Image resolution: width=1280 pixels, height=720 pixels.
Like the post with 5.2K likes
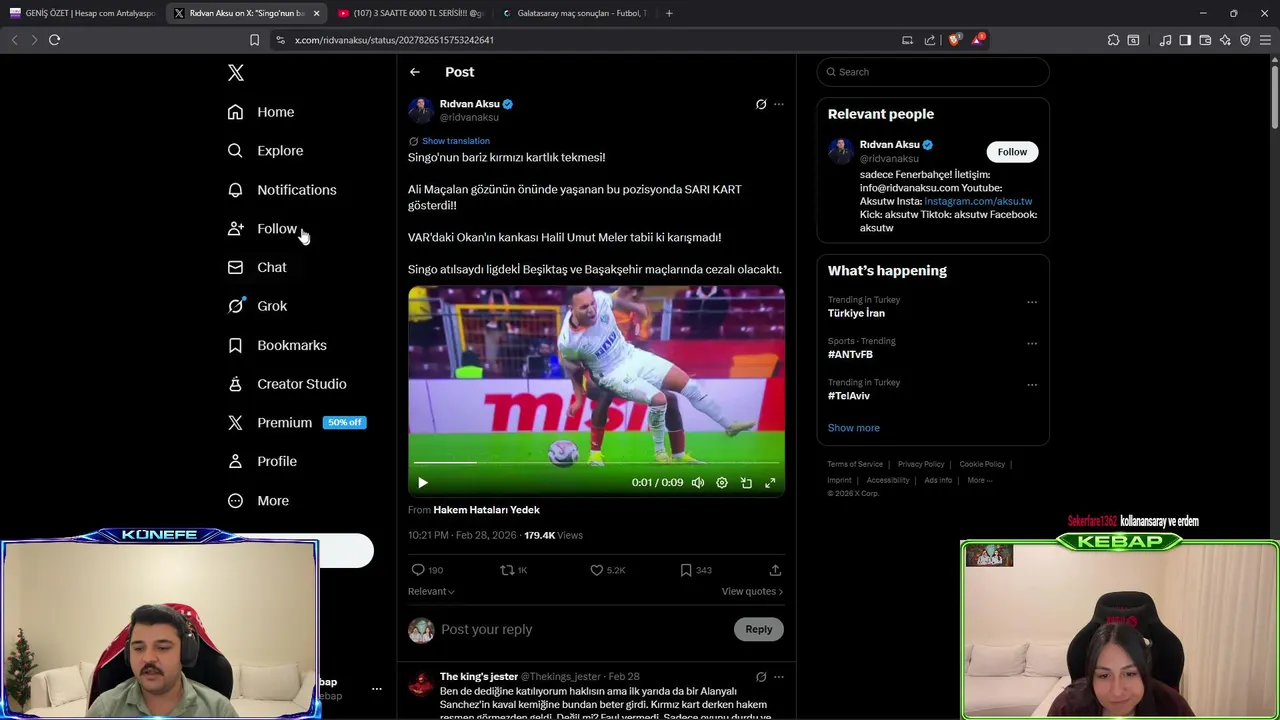(608, 570)
